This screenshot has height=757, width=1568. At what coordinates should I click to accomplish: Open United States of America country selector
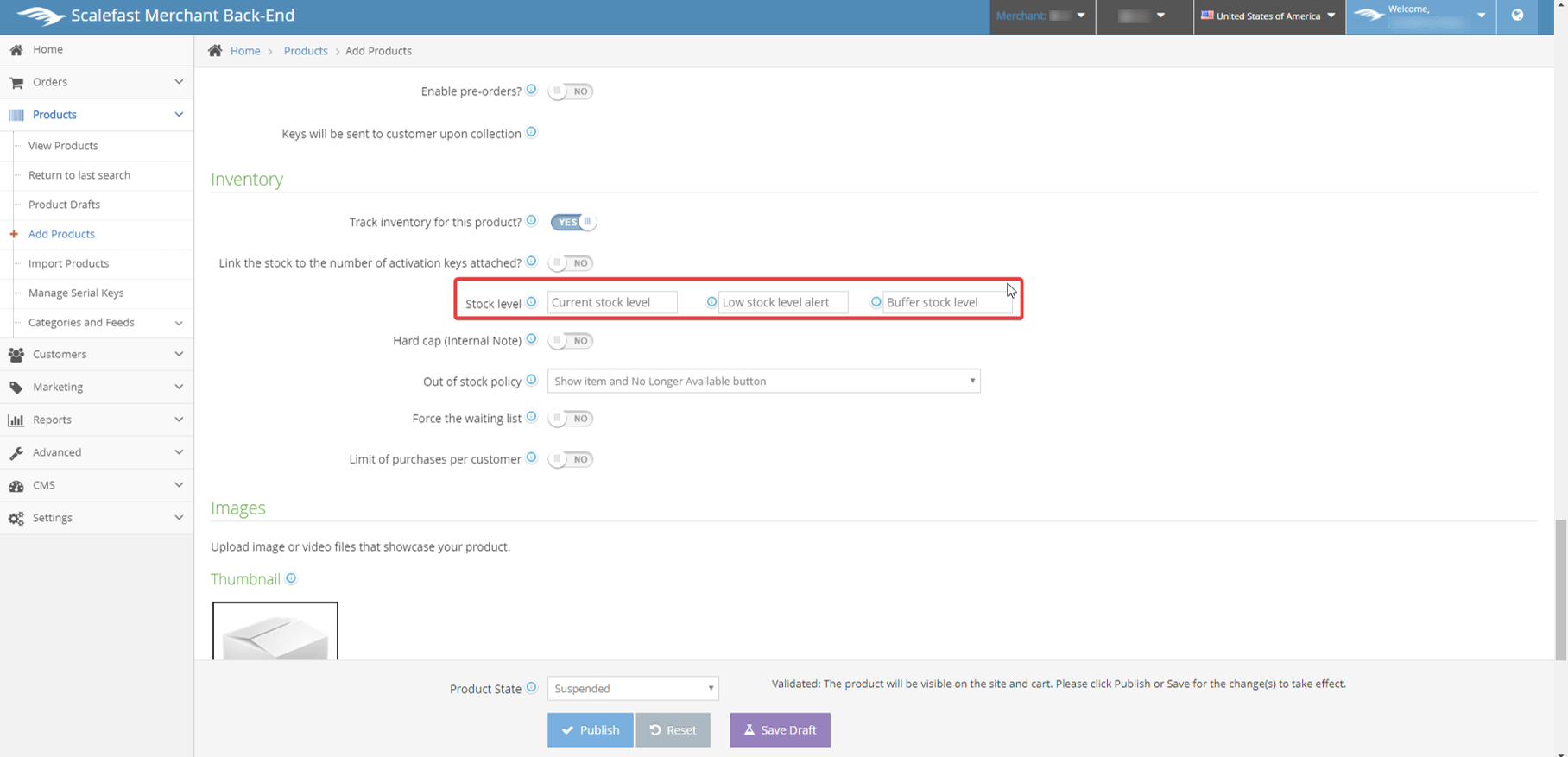point(1268,16)
